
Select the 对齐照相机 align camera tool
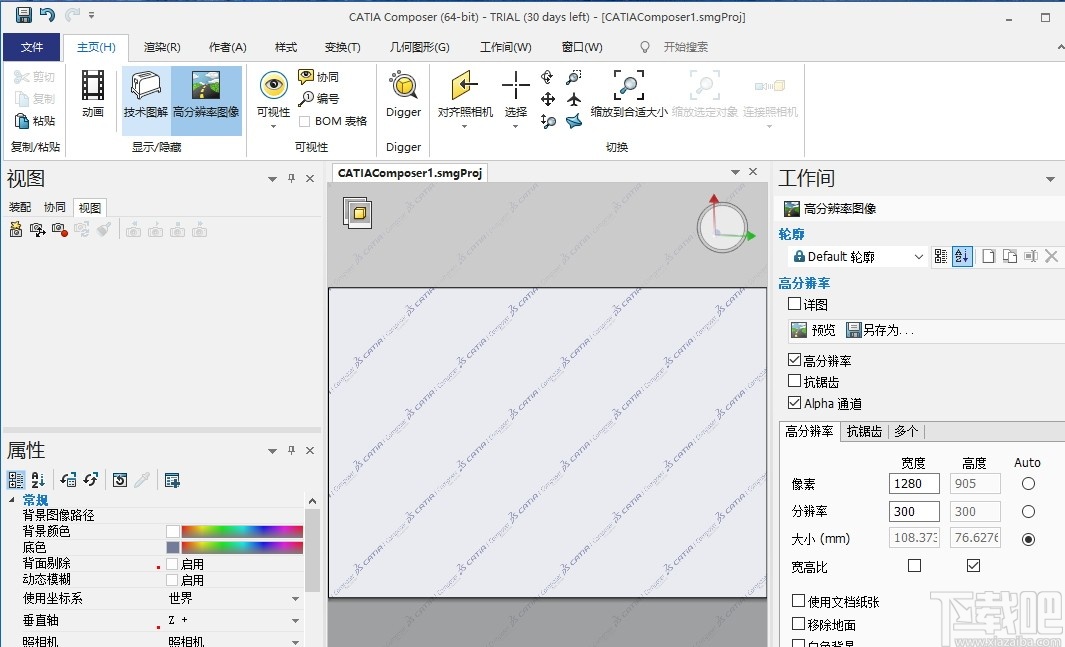464,95
